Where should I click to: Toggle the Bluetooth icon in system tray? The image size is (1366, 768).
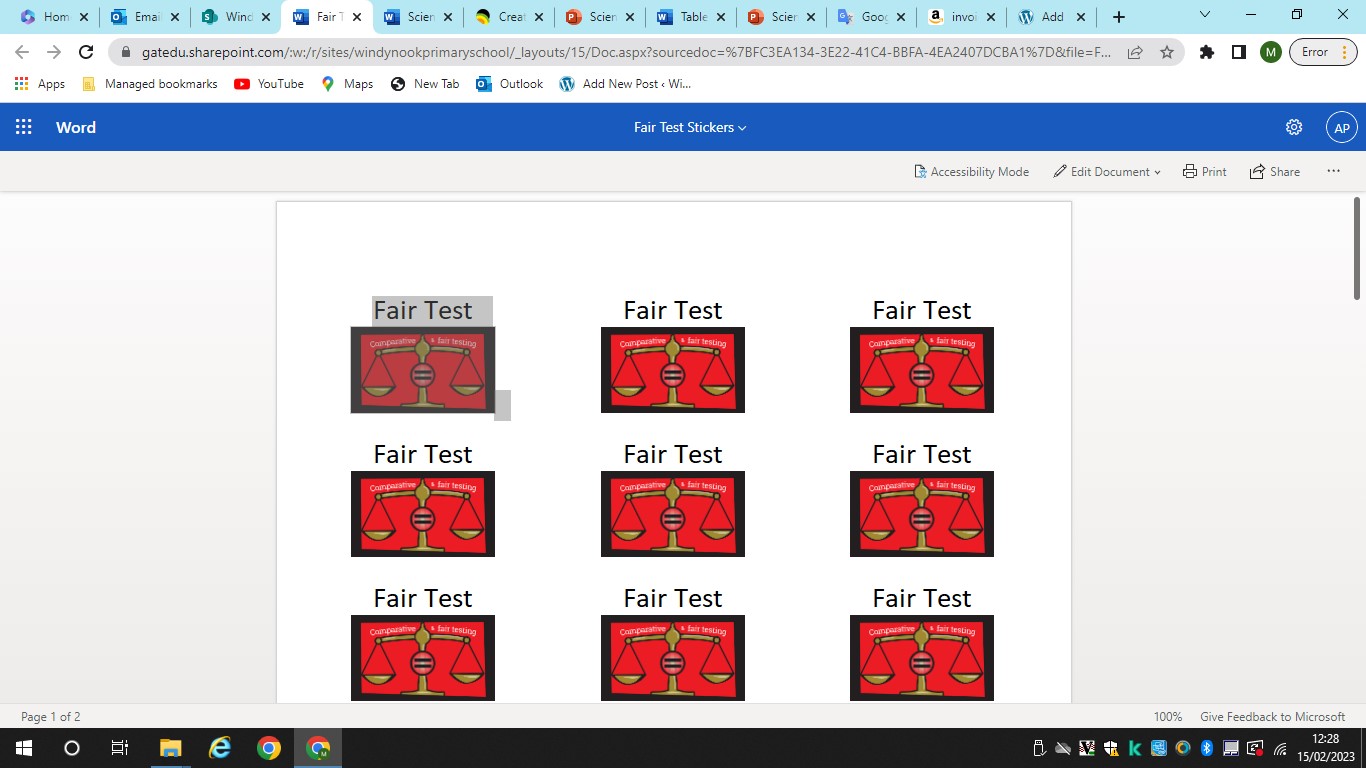click(x=1207, y=747)
